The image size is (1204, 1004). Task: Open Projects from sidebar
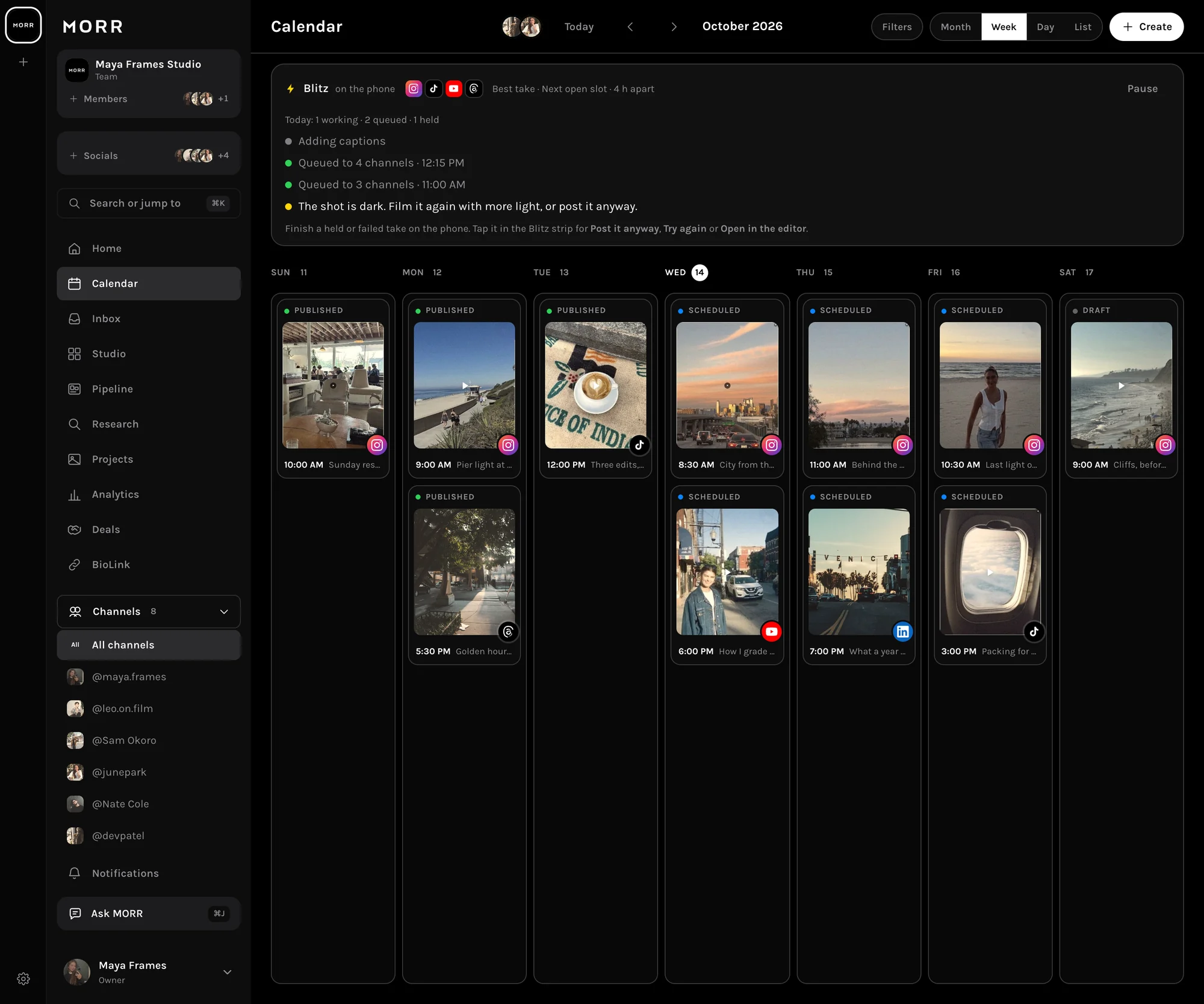pyautogui.click(x=149, y=460)
